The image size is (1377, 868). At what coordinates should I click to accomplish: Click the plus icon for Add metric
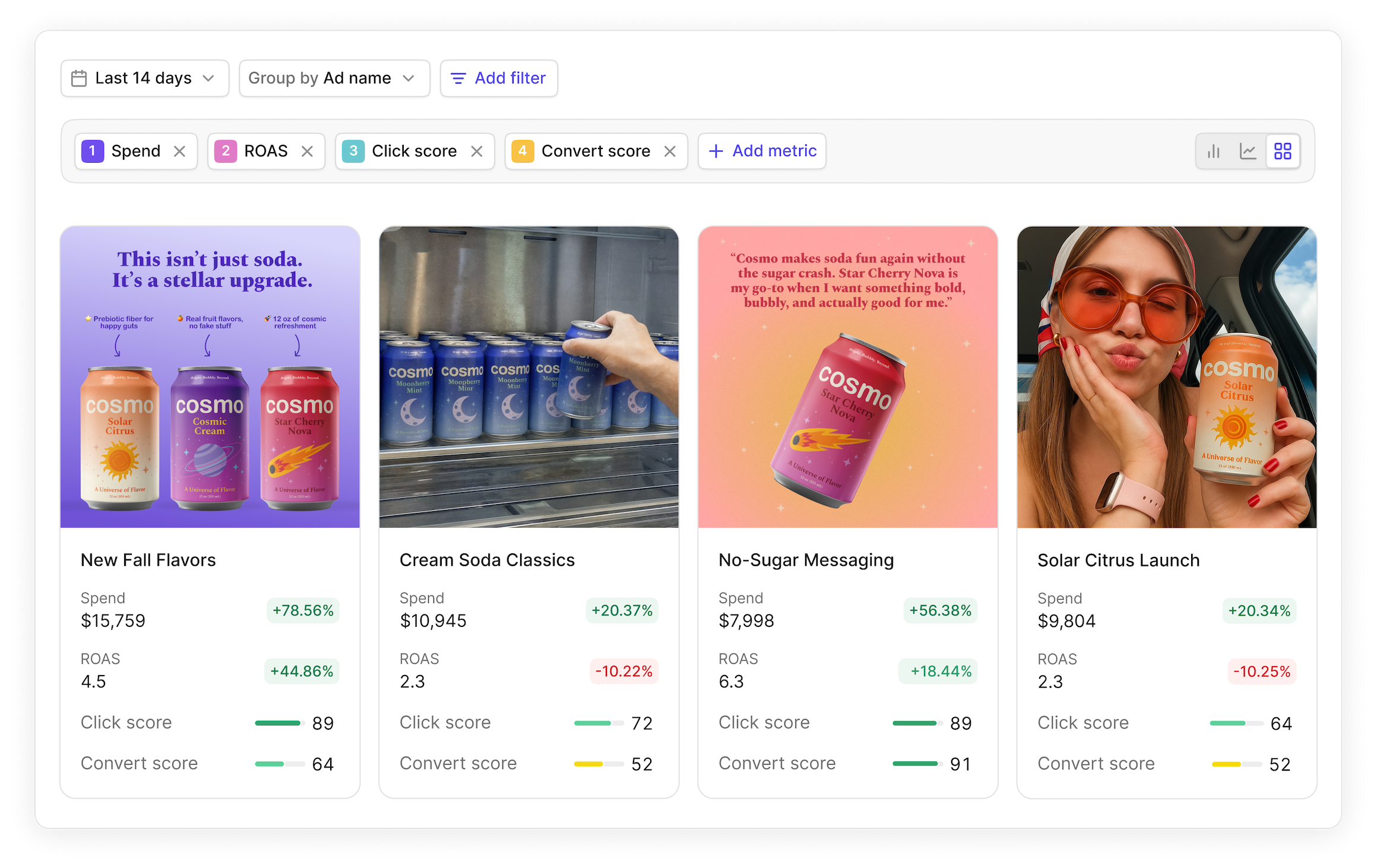click(716, 151)
